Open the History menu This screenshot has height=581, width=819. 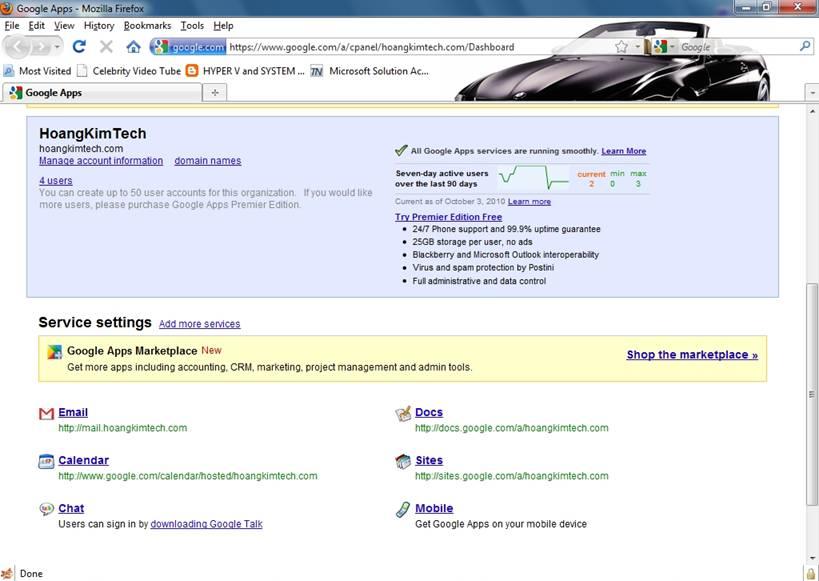pyautogui.click(x=99, y=26)
